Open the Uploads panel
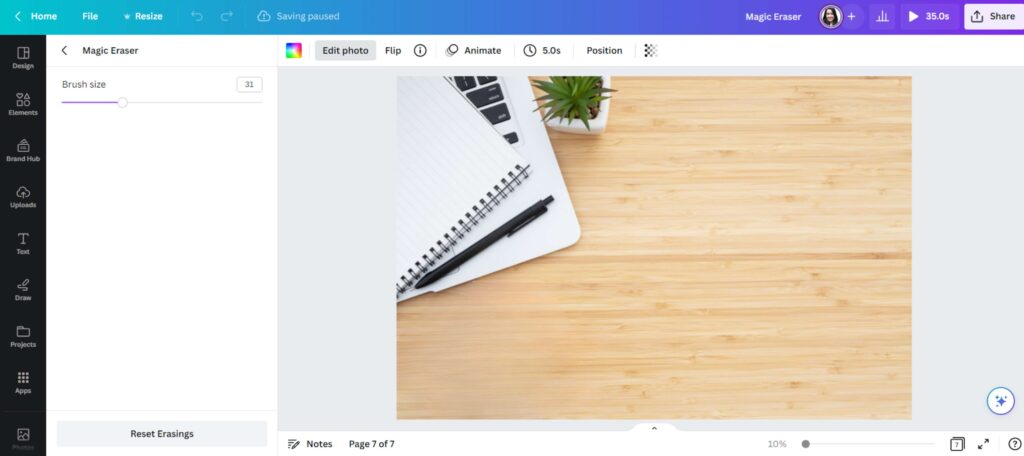Image resolution: width=1024 pixels, height=456 pixels. [23, 197]
